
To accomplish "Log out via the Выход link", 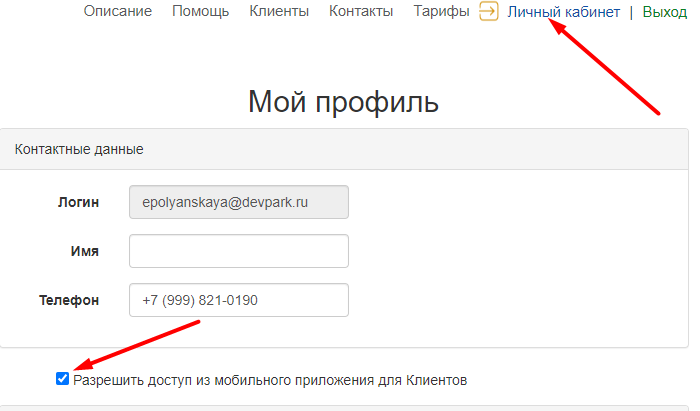I will 664,12.
